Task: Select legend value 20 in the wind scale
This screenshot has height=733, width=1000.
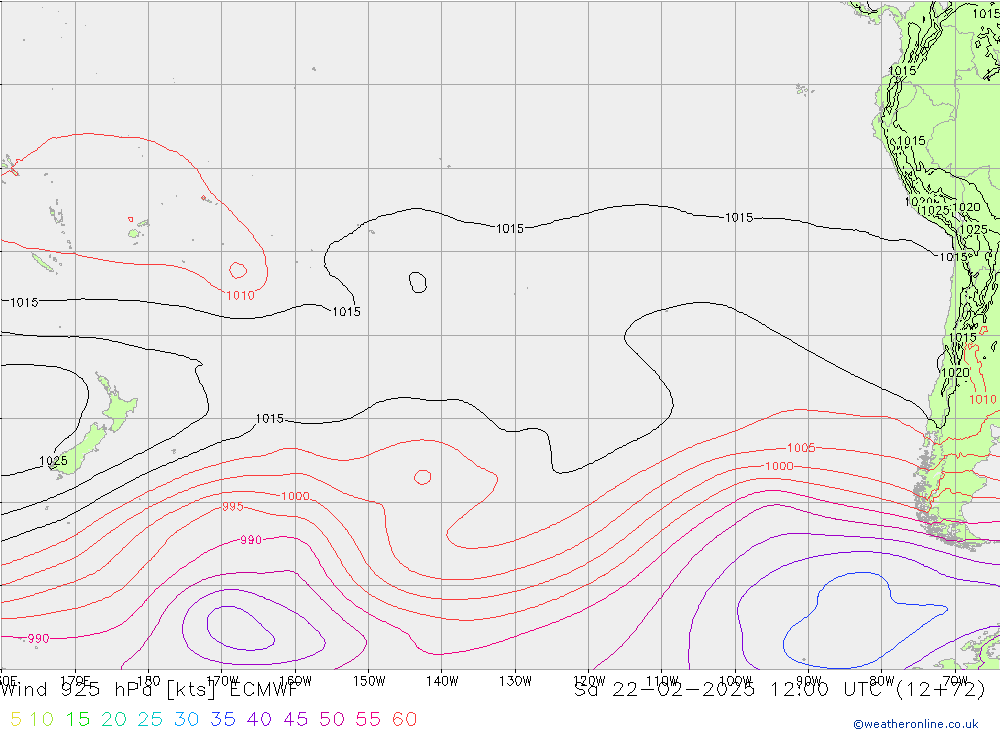Action: tap(114, 720)
